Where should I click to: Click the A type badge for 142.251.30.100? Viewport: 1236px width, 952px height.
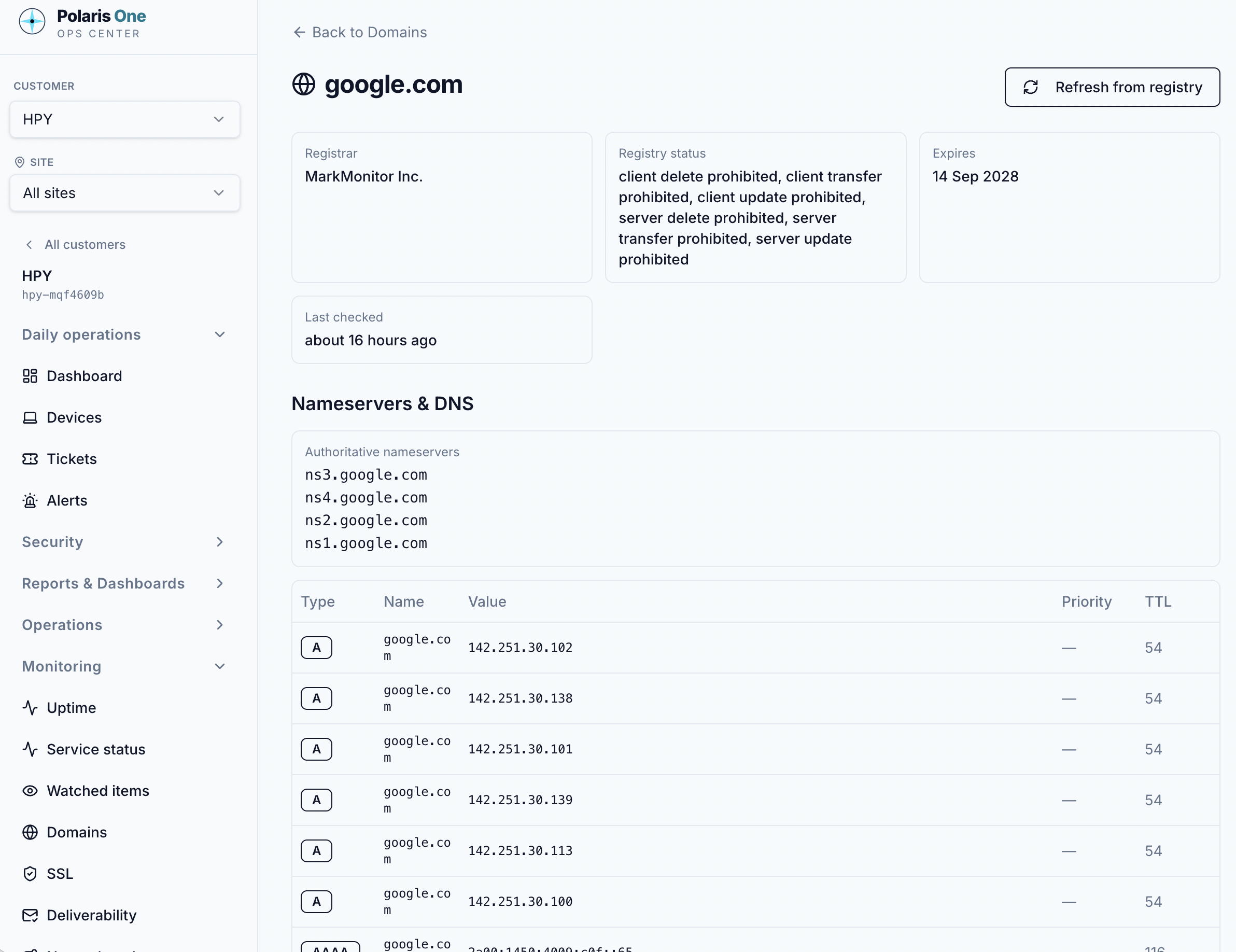coord(316,902)
